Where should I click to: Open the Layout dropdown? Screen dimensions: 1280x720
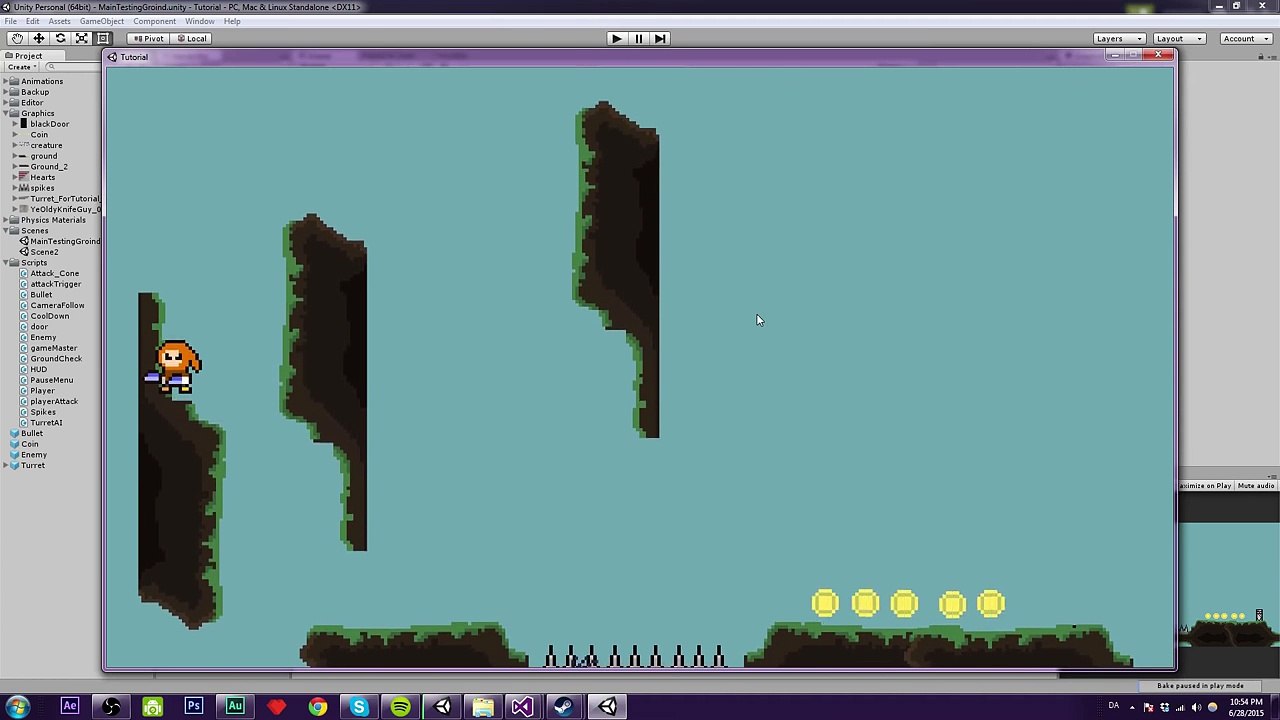(x=1179, y=38)
